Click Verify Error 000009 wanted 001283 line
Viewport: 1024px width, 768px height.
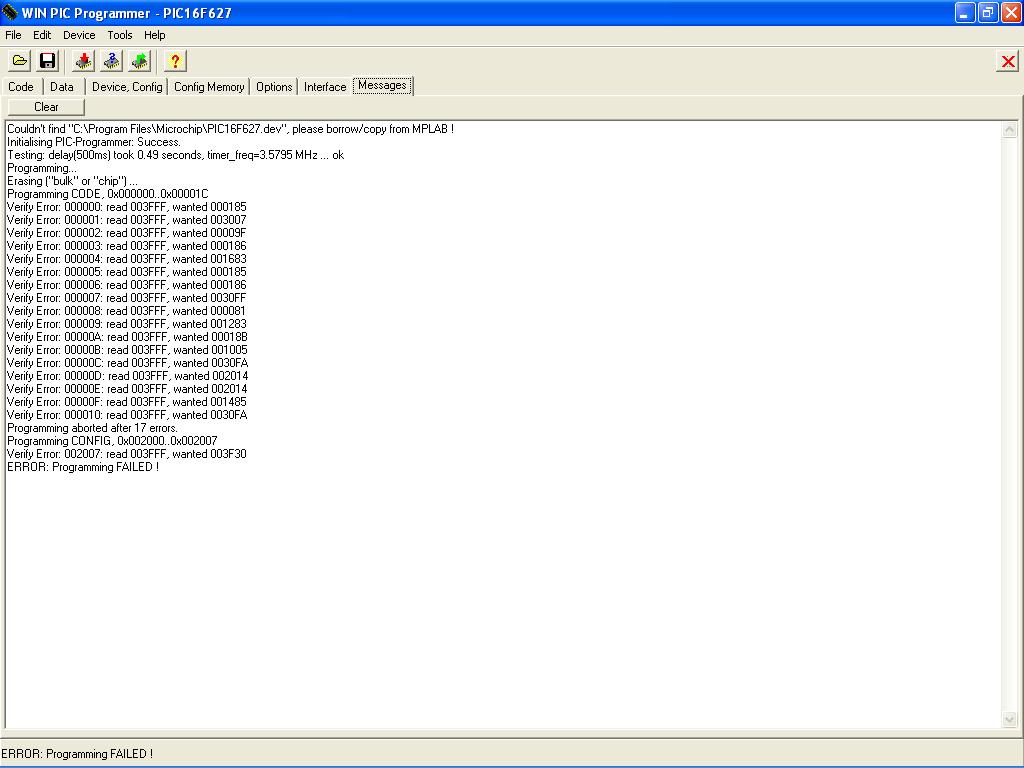(x=127, y=324)
